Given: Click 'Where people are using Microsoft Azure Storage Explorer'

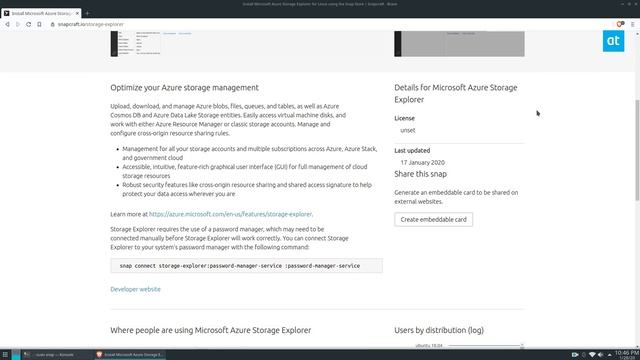Looking at the screenshot, I should (211, 330).
